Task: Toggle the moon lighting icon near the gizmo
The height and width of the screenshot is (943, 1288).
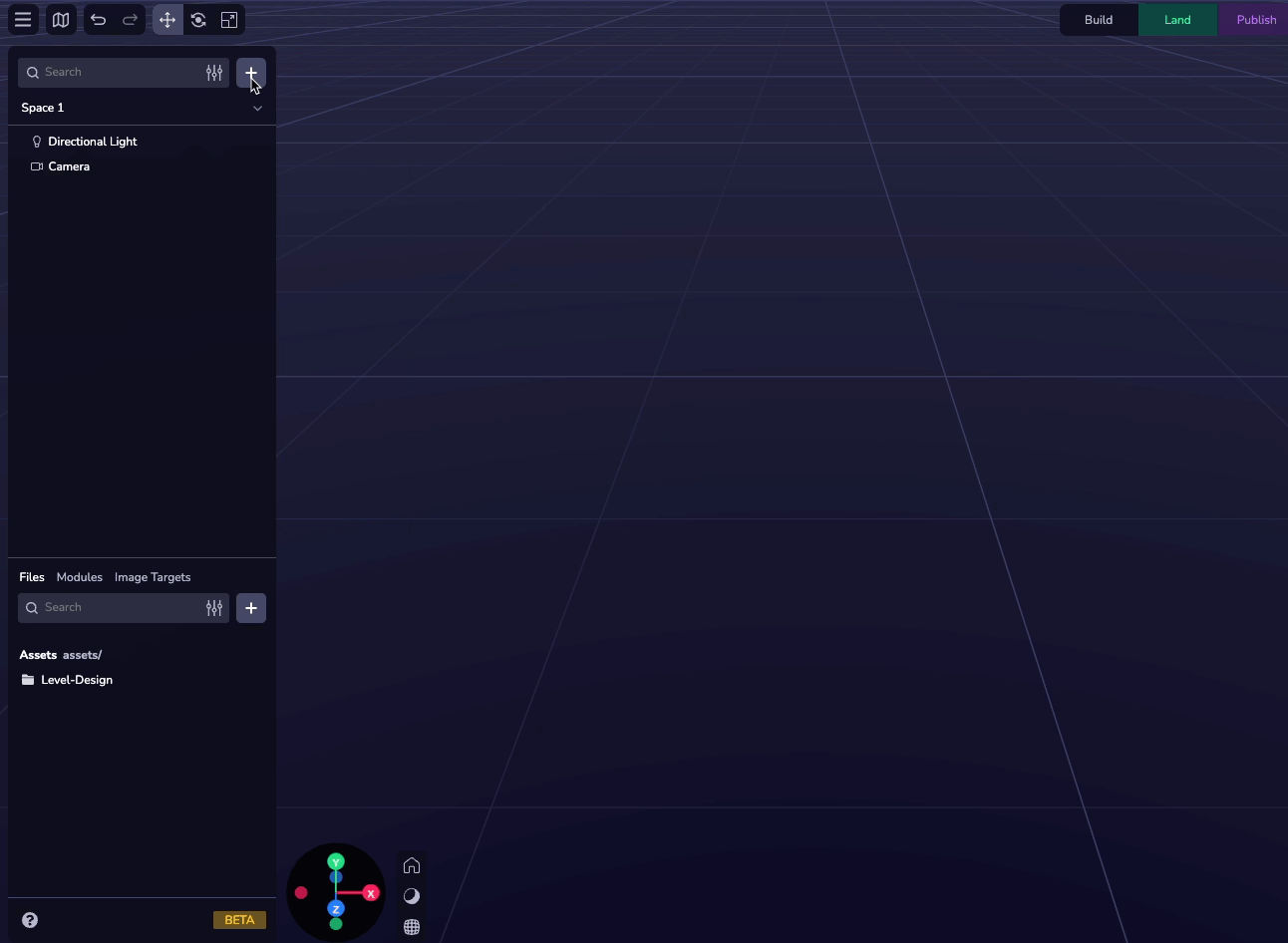Action: point(412,895)
